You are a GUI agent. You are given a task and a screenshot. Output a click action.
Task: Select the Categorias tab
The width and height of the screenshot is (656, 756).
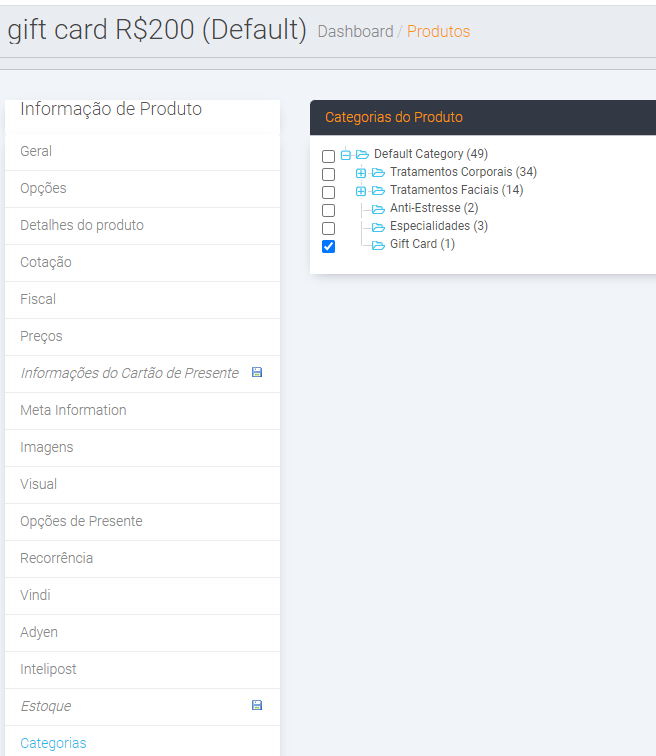click(x=142, y=742)
